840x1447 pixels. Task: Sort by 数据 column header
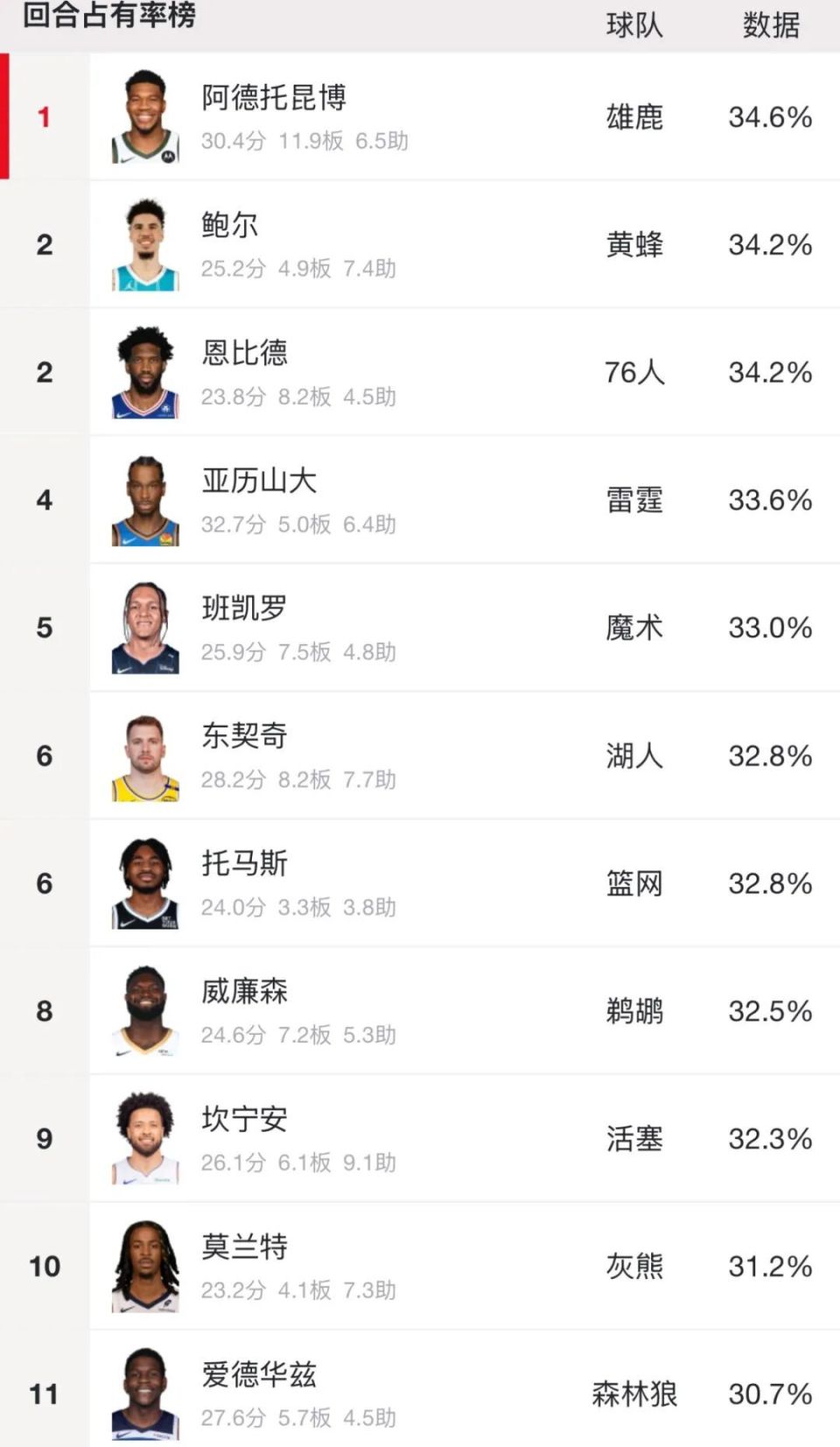[x=771, y=25]
